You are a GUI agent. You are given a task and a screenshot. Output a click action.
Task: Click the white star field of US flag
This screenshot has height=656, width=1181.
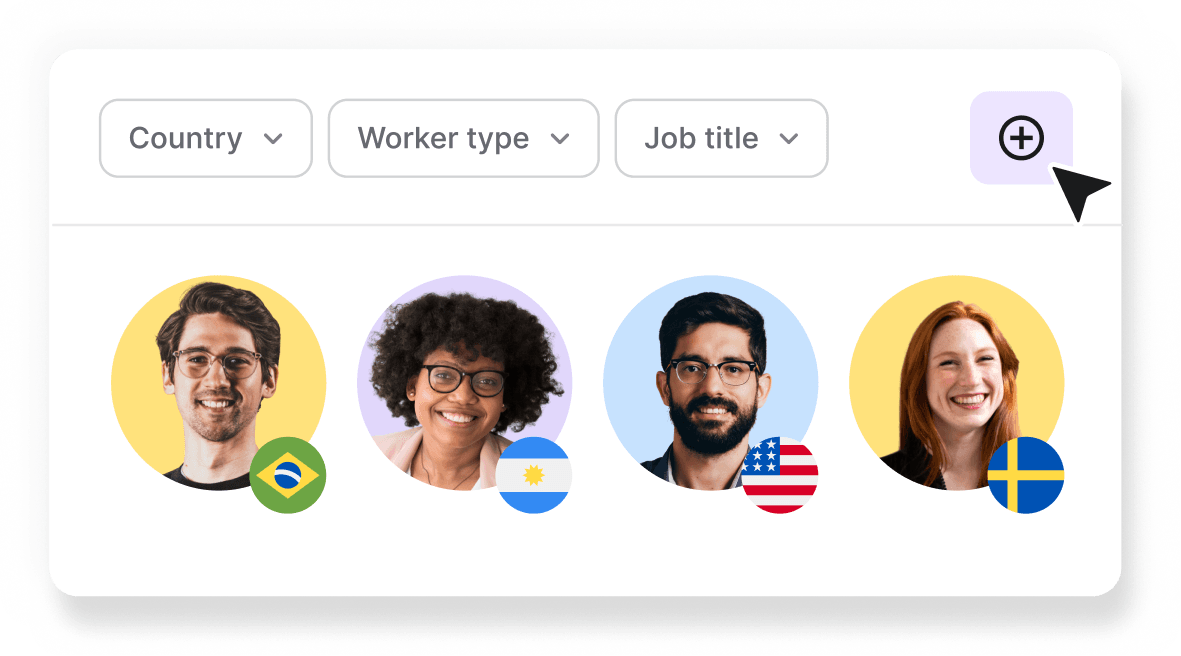tap(761, 456)
